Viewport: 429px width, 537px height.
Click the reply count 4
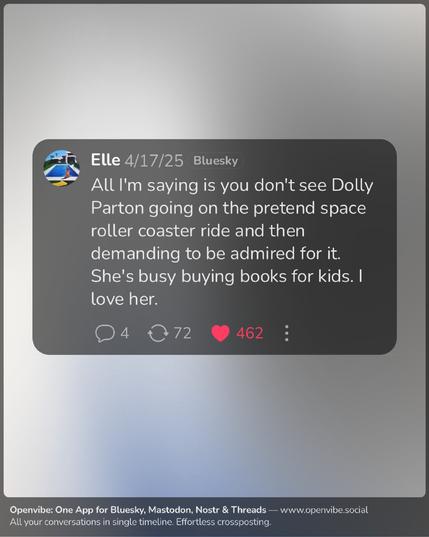point(125,333)
